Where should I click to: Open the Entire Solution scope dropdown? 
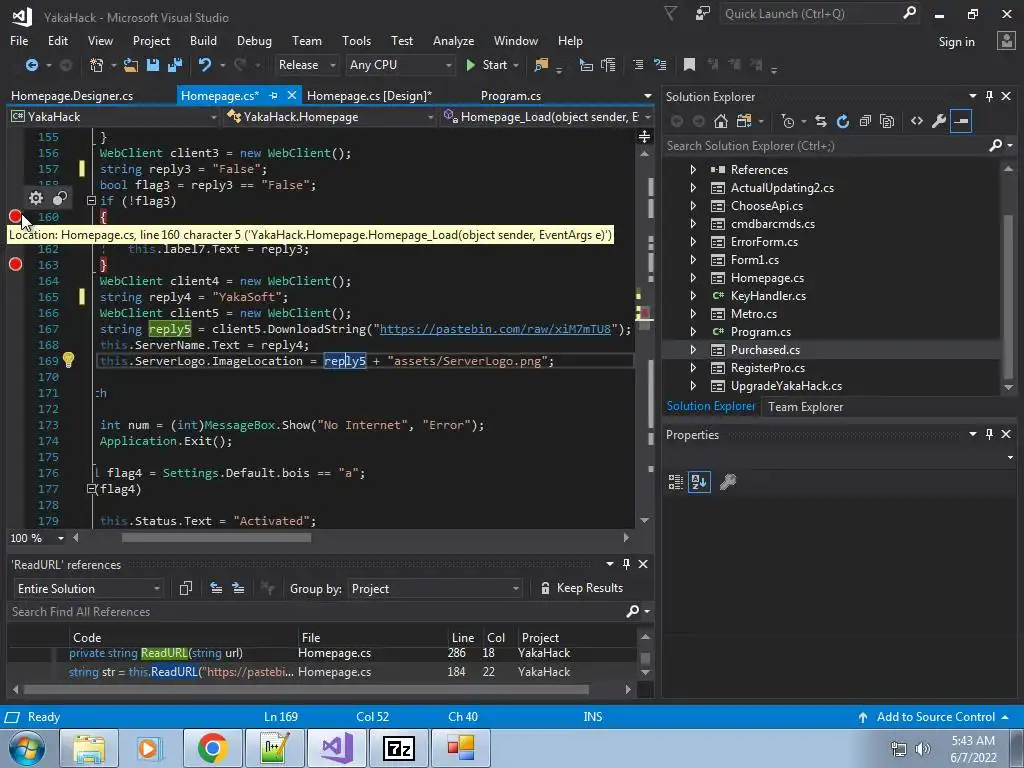pos(88,588)
